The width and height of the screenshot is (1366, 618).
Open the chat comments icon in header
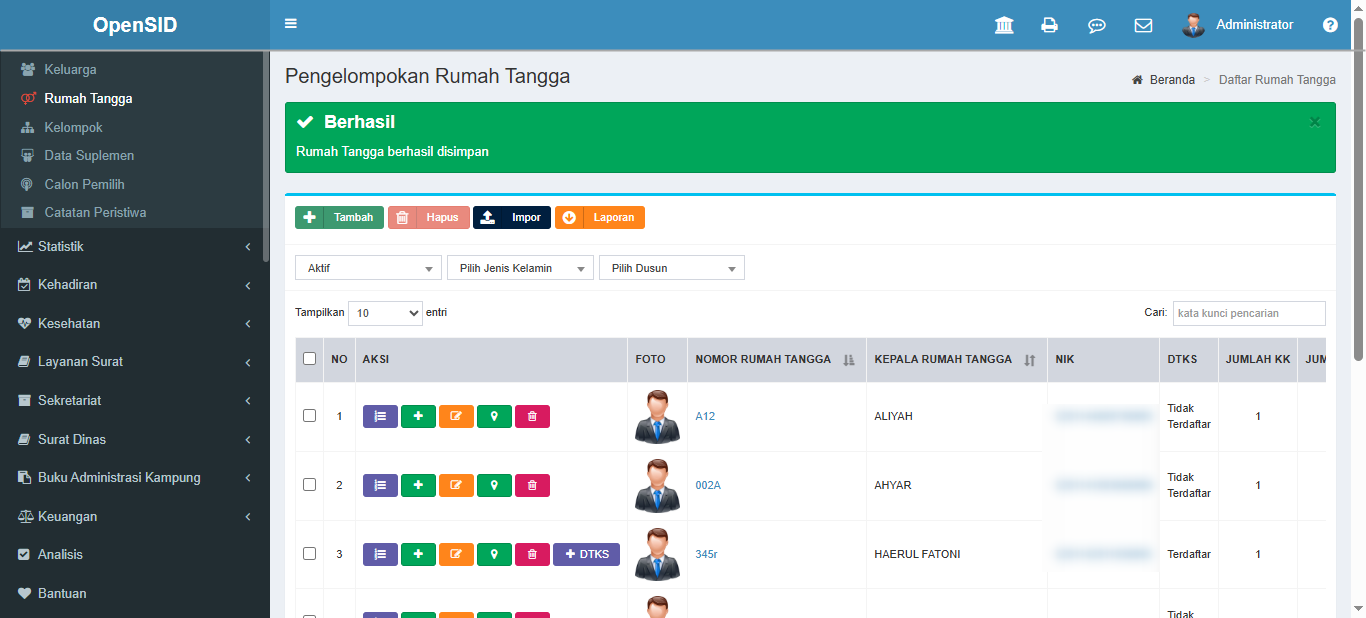tap(1096, 25)
